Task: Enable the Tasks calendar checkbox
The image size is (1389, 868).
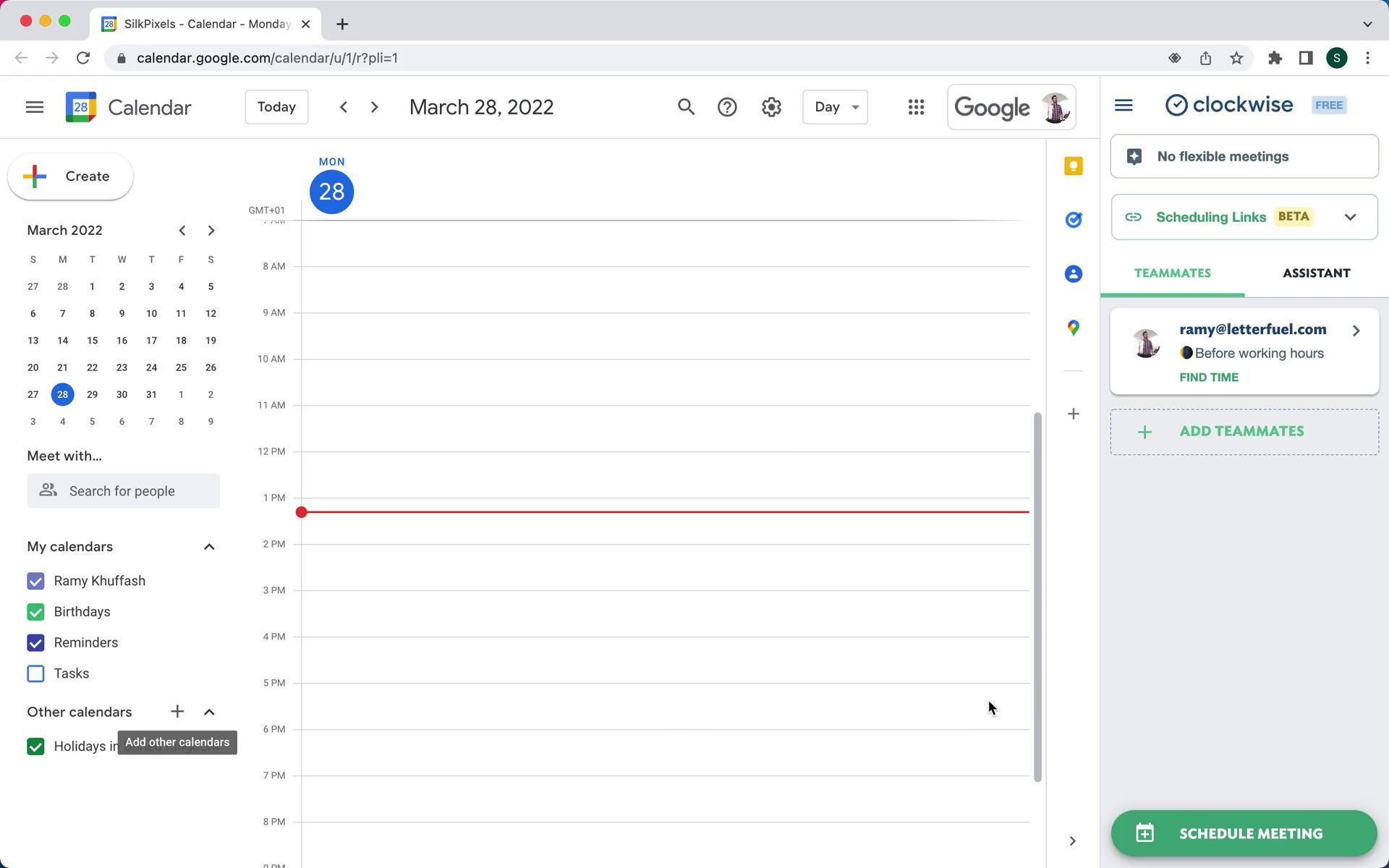Action: click(35, 673)
